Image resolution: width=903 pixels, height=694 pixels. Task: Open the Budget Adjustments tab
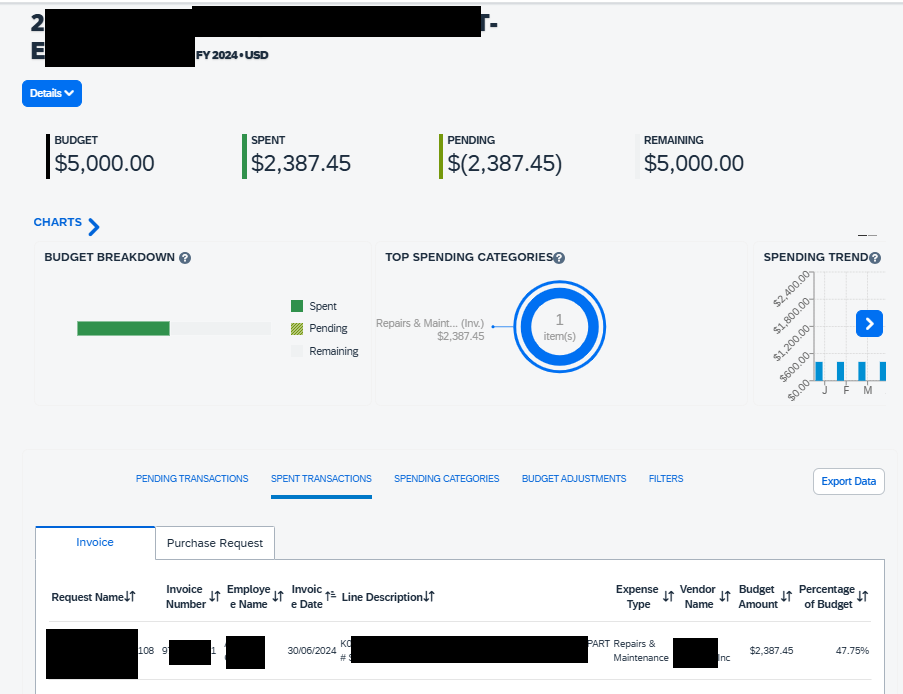[x=574, y=479]
